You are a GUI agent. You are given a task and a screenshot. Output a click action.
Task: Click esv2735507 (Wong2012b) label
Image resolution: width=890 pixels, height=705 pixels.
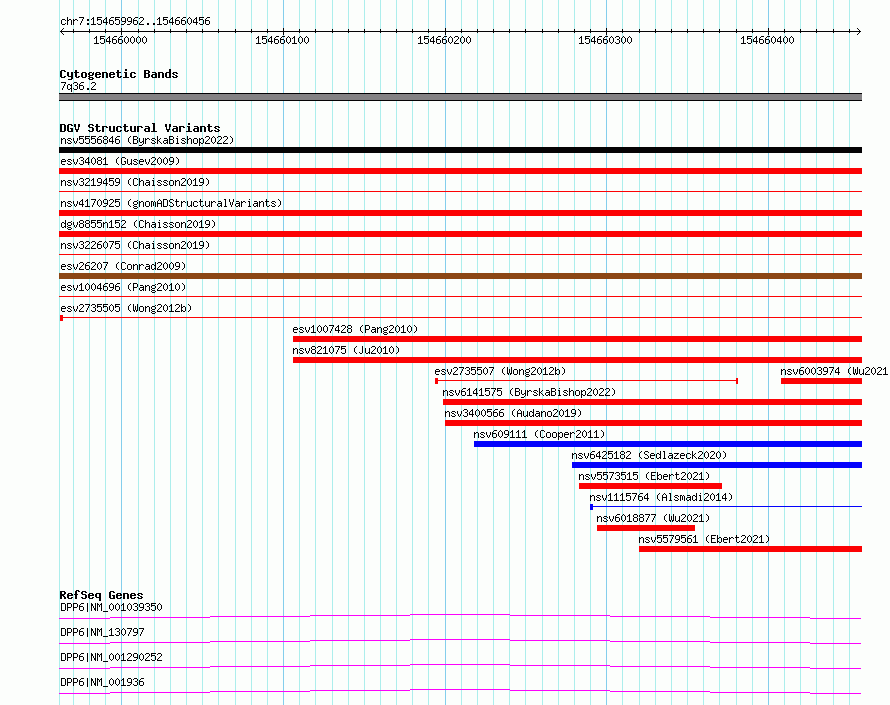tap(500, 371)
